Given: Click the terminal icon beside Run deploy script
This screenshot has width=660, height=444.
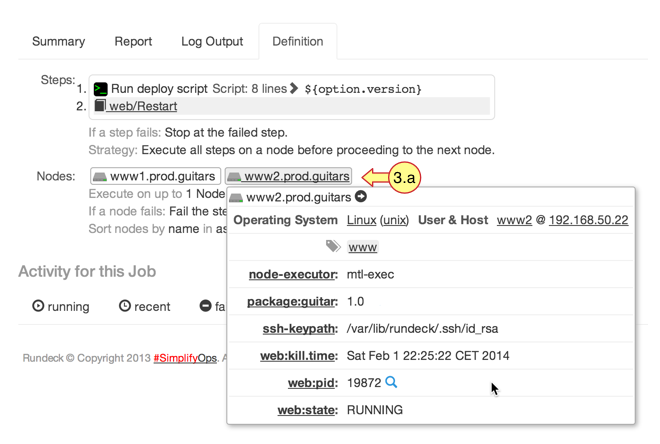Looking at the screenshot, I should pos(101,89).
